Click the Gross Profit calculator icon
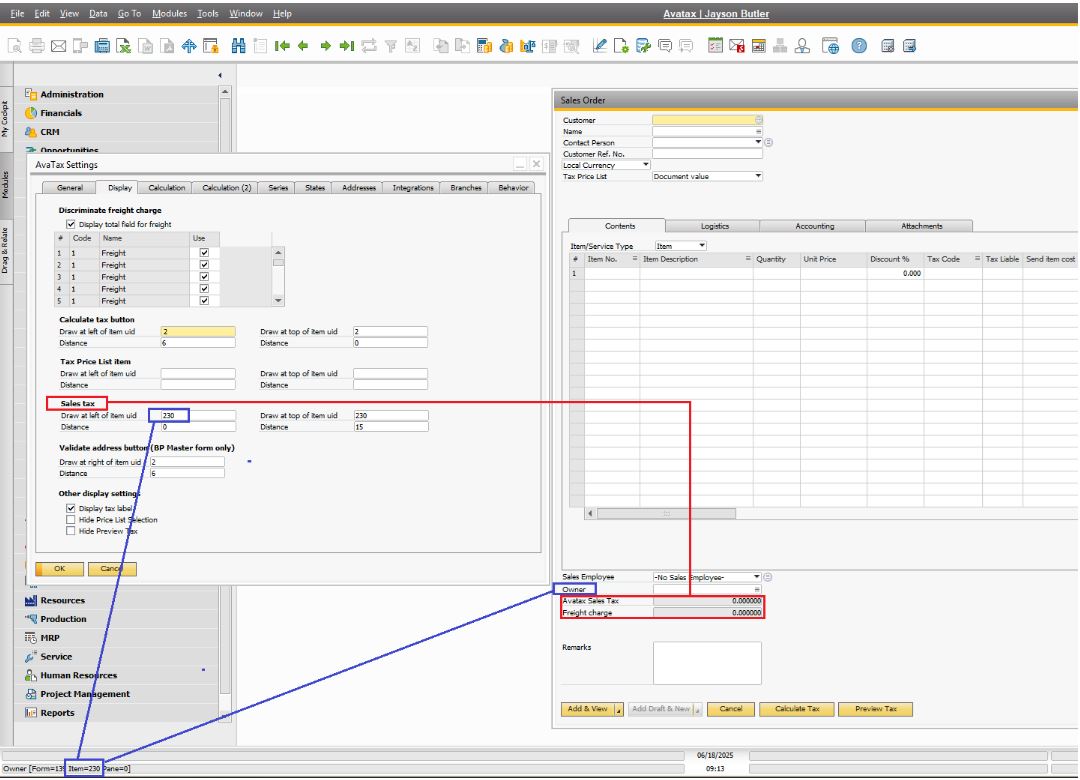This screenshot has width=1080, height=780. click(x=484, y=46)
